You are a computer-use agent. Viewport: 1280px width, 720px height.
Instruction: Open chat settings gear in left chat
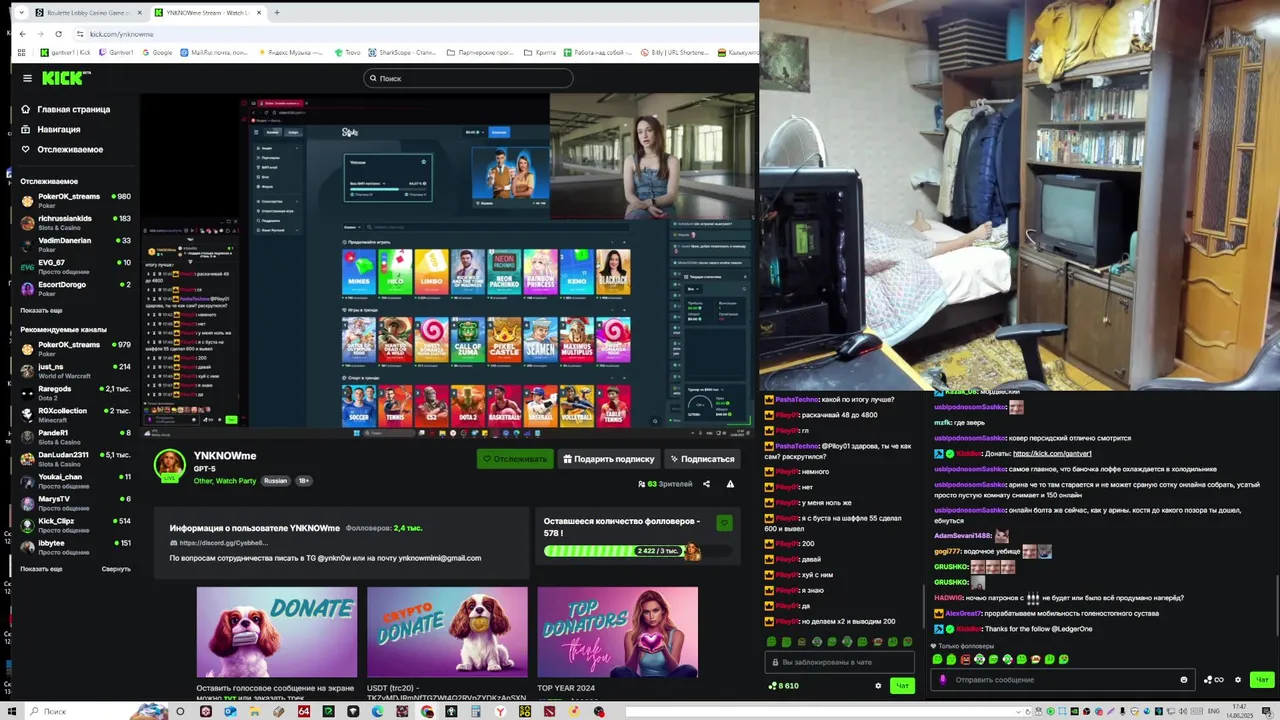pos(878,686)
